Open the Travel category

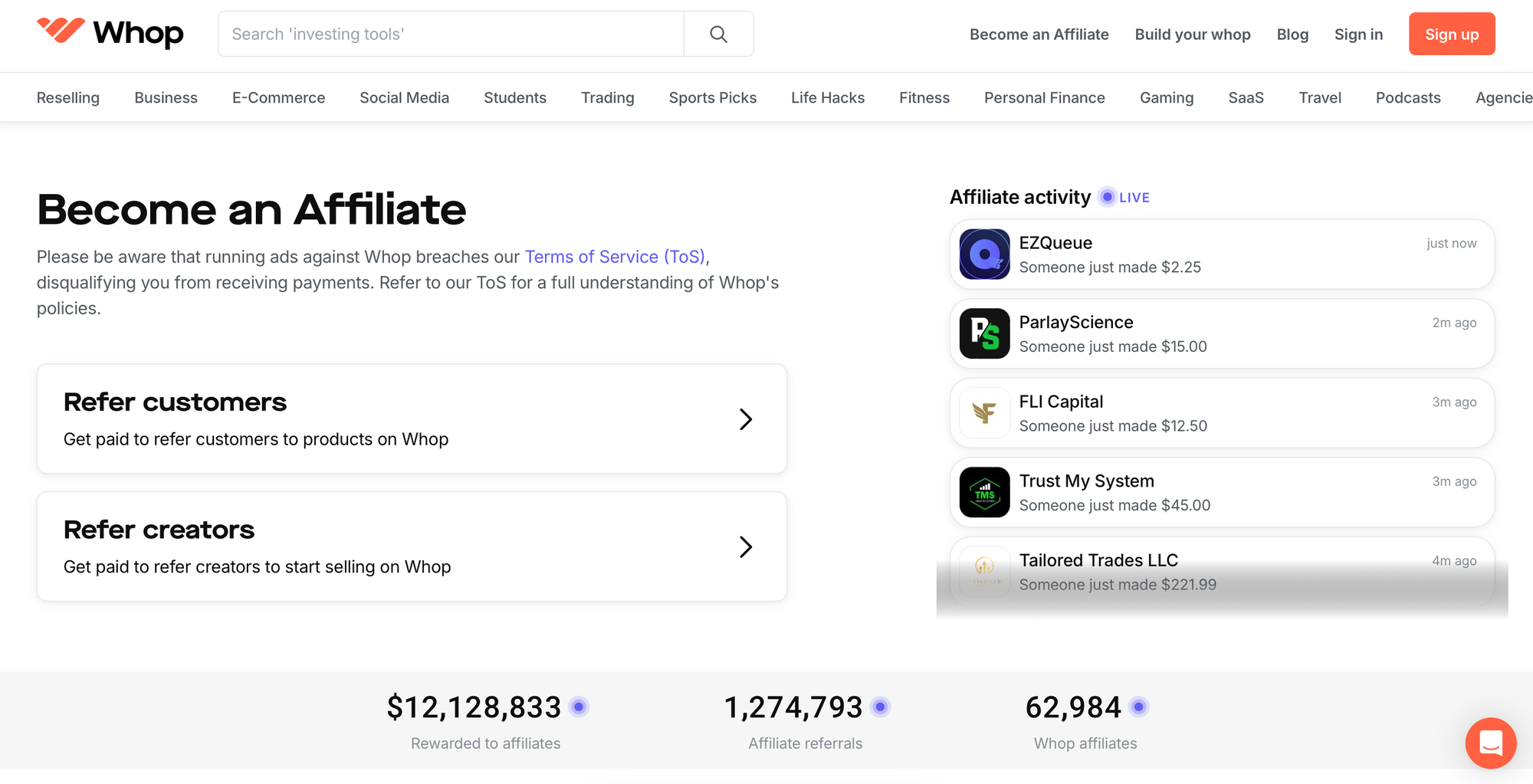[1320, 97]
